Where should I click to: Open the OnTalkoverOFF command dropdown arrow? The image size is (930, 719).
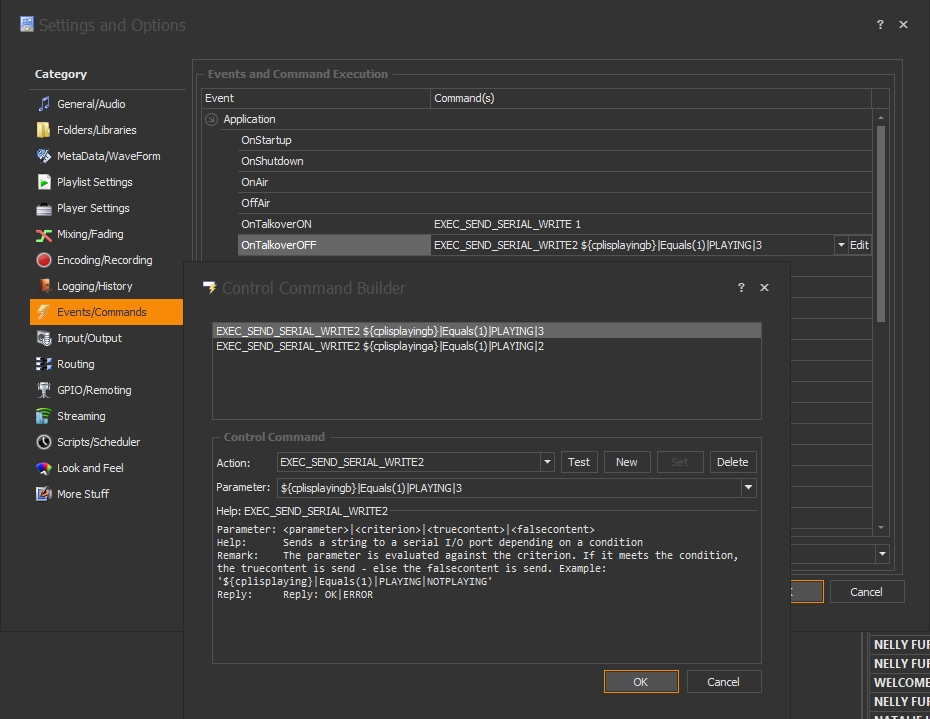[841, 245]
